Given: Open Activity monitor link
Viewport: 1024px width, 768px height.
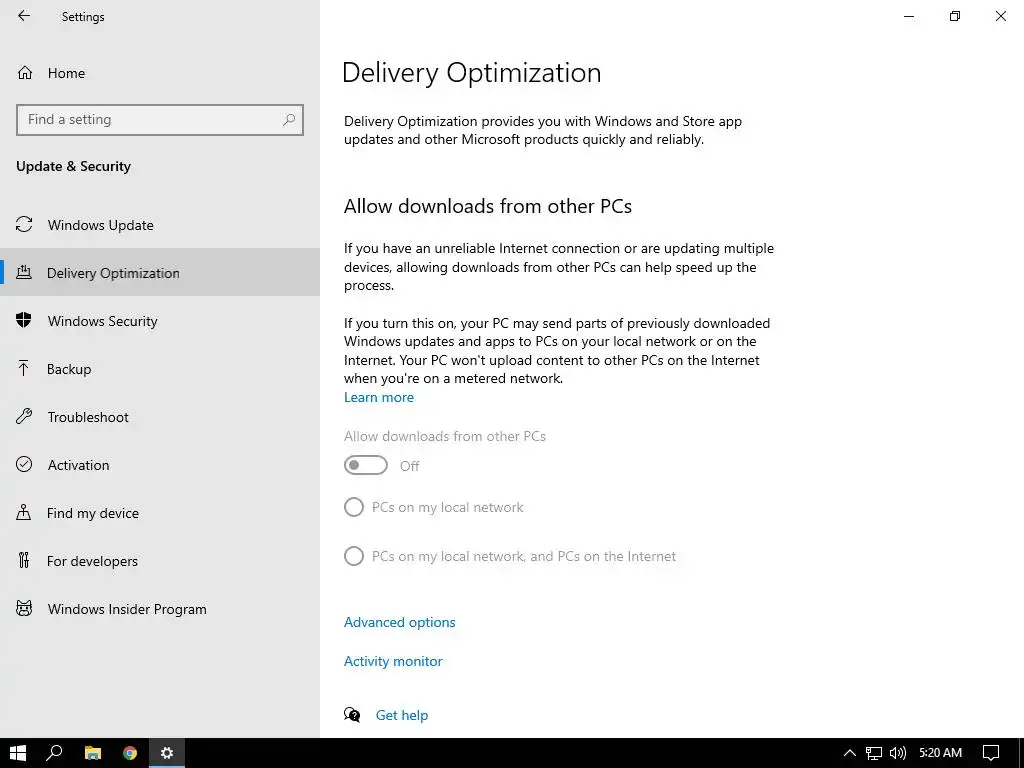Looking at the screenshot, I should tap(393, 661).
